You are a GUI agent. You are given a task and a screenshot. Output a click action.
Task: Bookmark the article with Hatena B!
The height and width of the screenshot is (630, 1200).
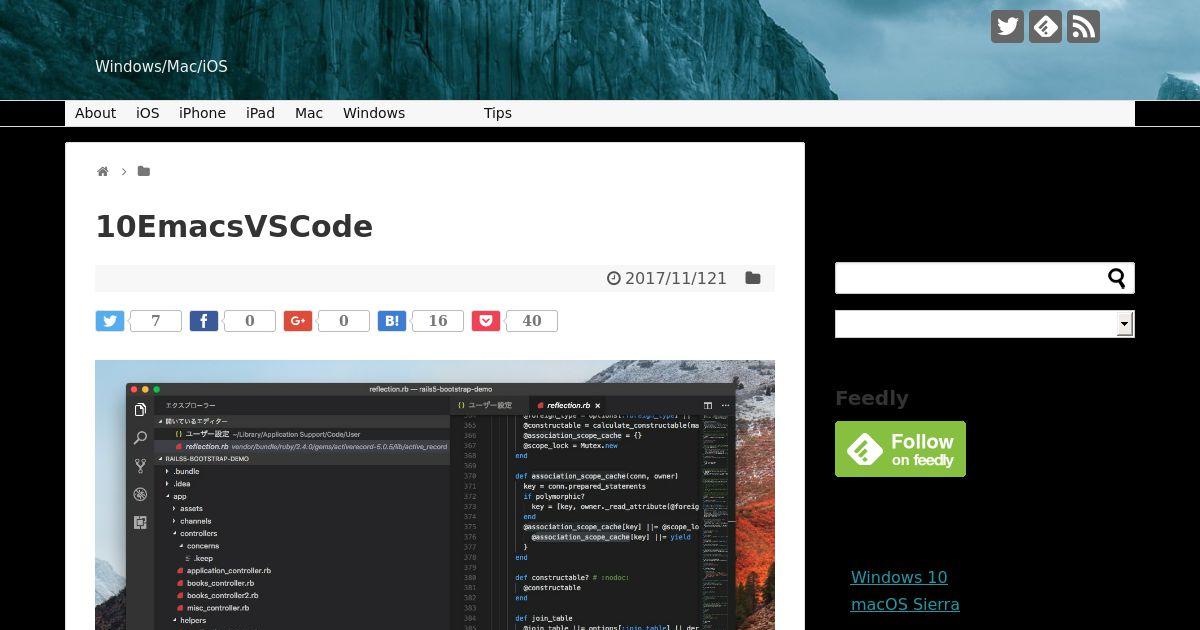tap(392, 321)
